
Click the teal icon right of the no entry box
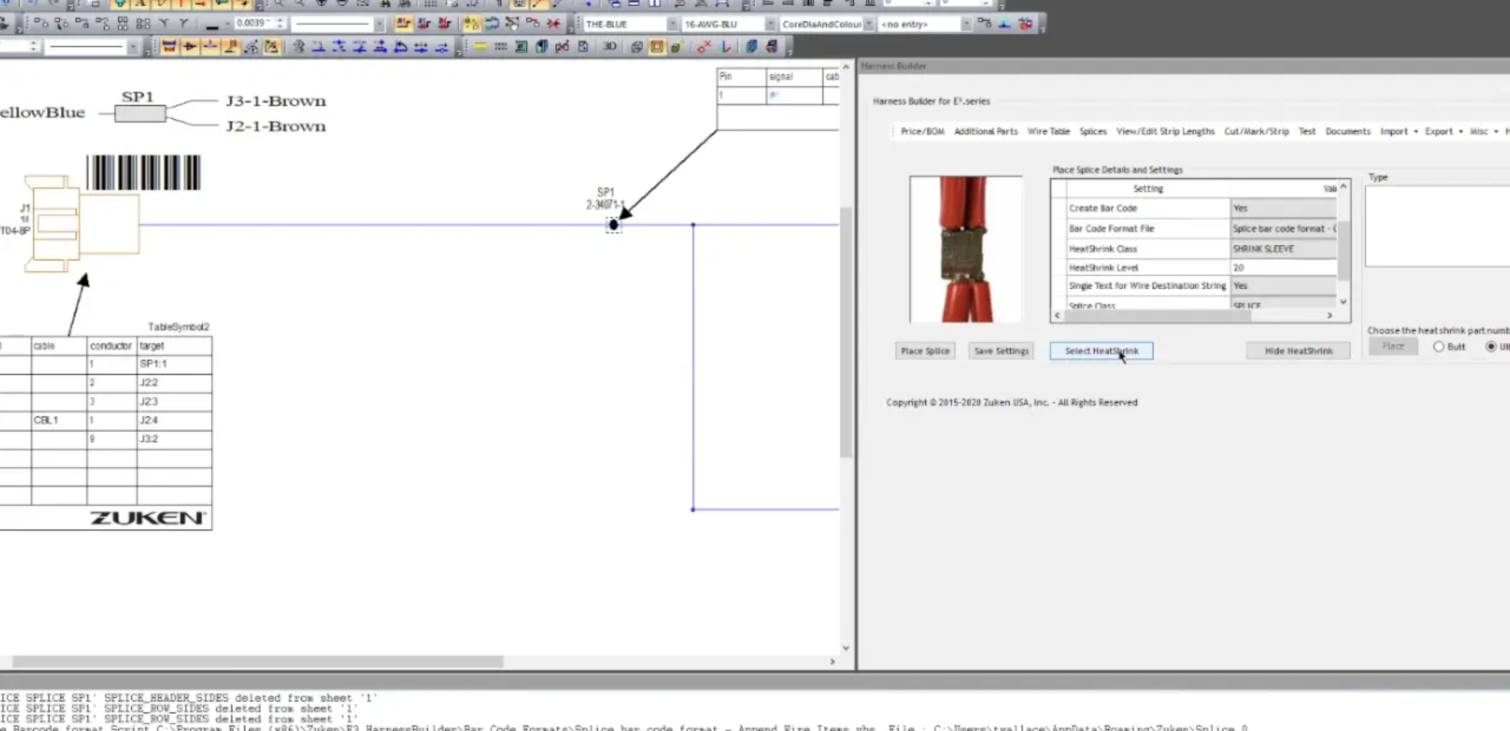[x=1004, y=23]
